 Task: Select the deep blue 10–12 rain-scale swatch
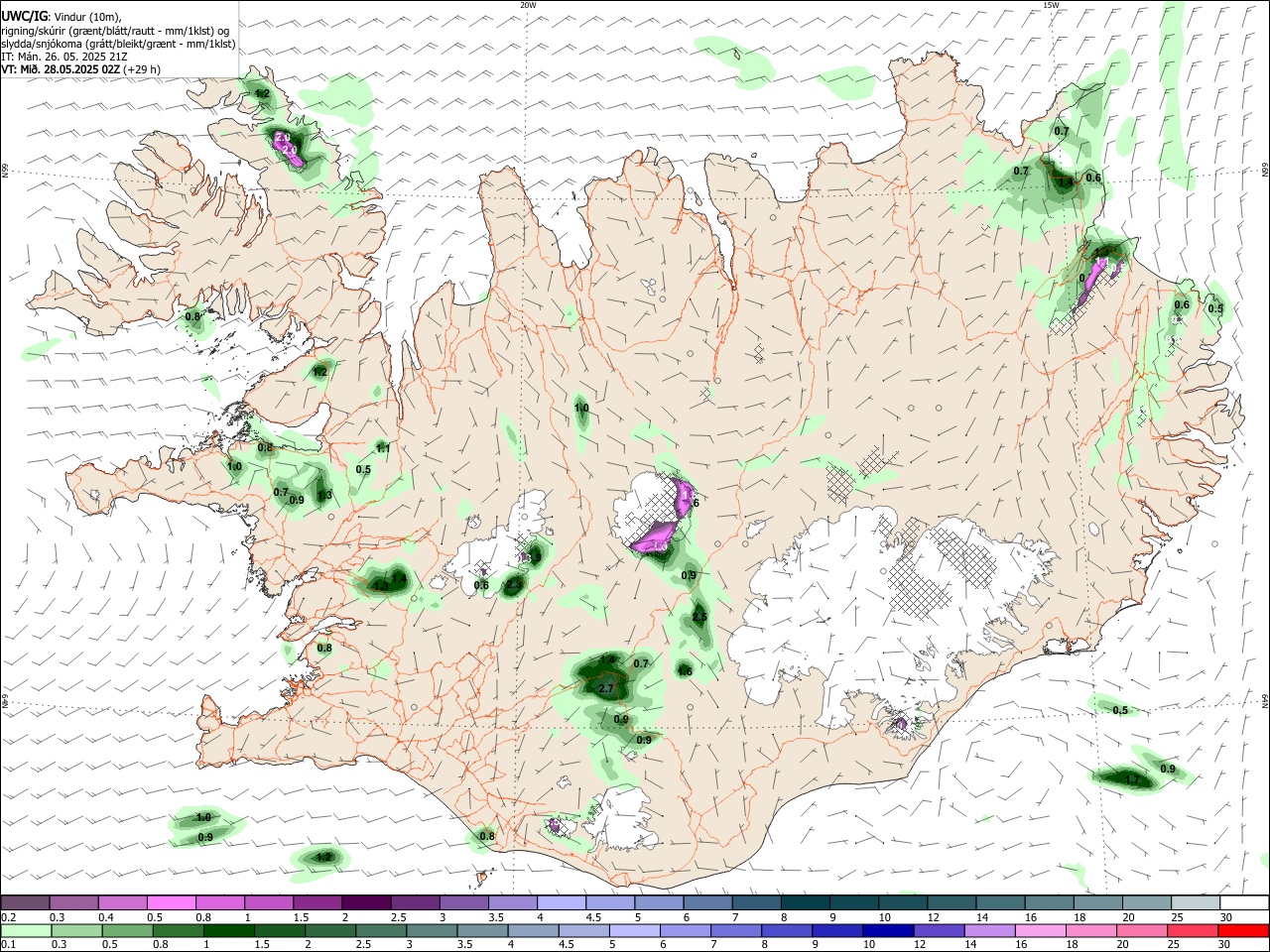tap(887, 930)
